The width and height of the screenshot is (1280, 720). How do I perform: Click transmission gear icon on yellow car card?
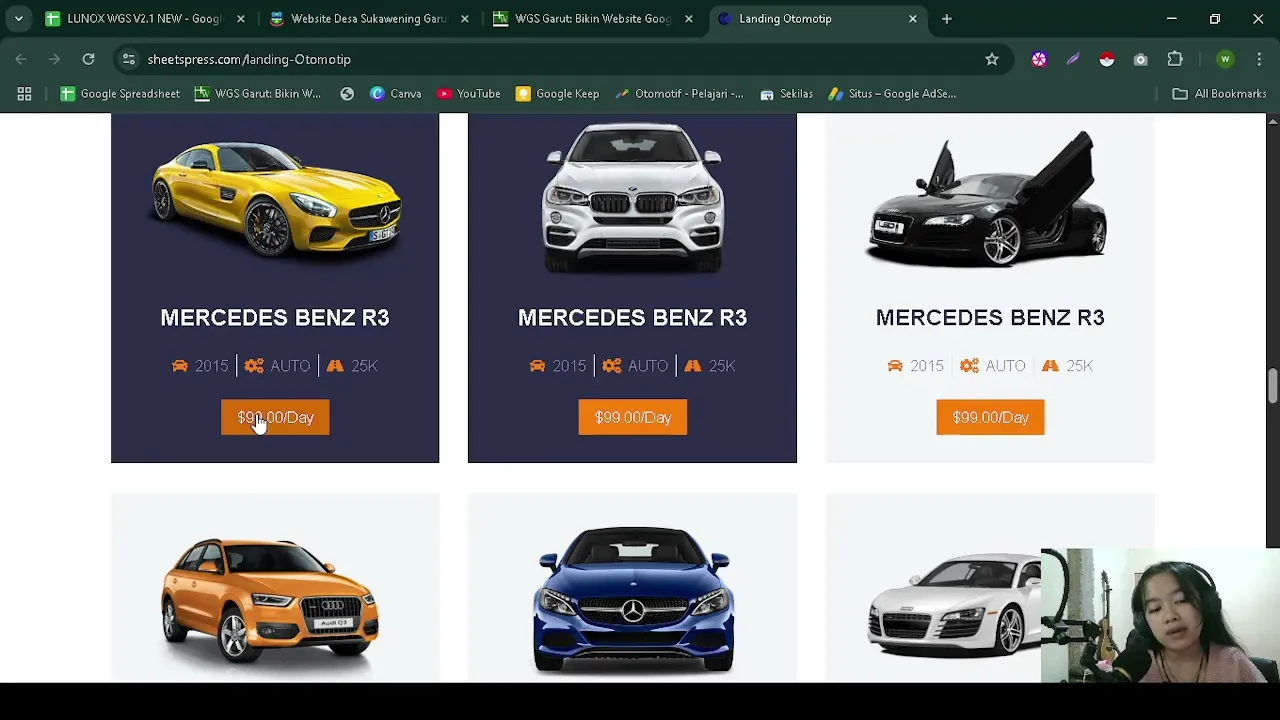coord(254,366)
